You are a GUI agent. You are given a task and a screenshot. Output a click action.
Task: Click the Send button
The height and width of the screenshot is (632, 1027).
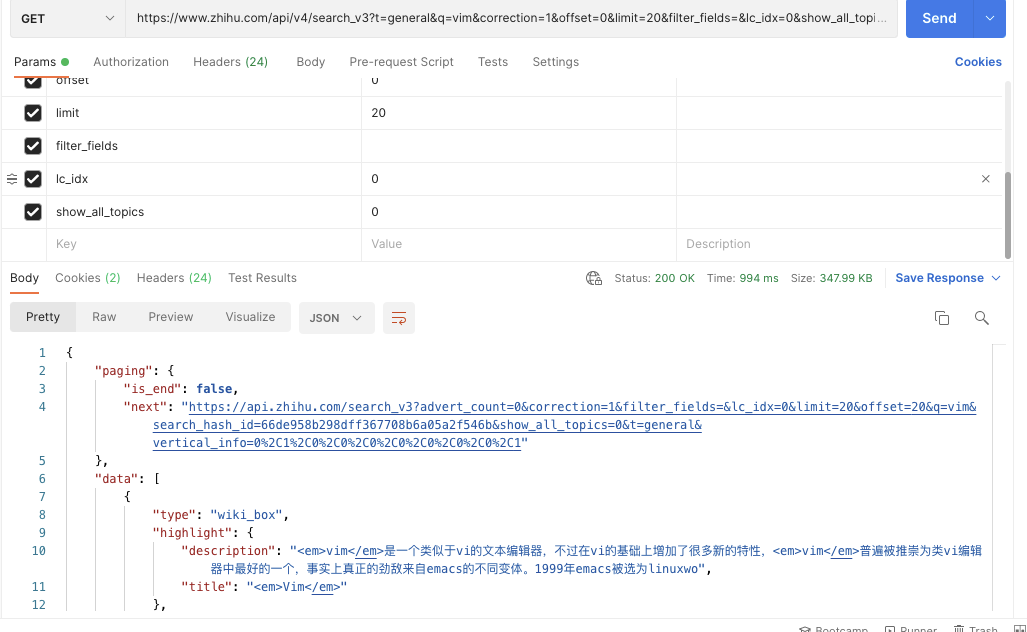tap(939, 18)
